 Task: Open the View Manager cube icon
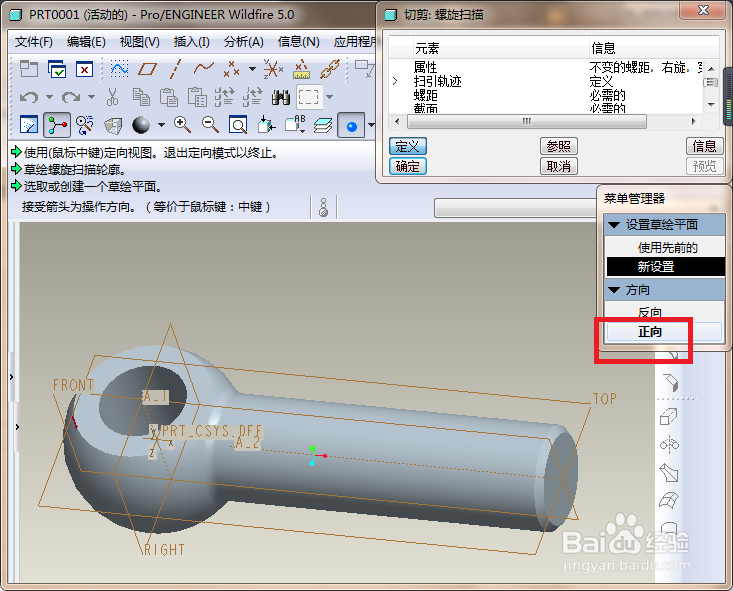[113, 125]
